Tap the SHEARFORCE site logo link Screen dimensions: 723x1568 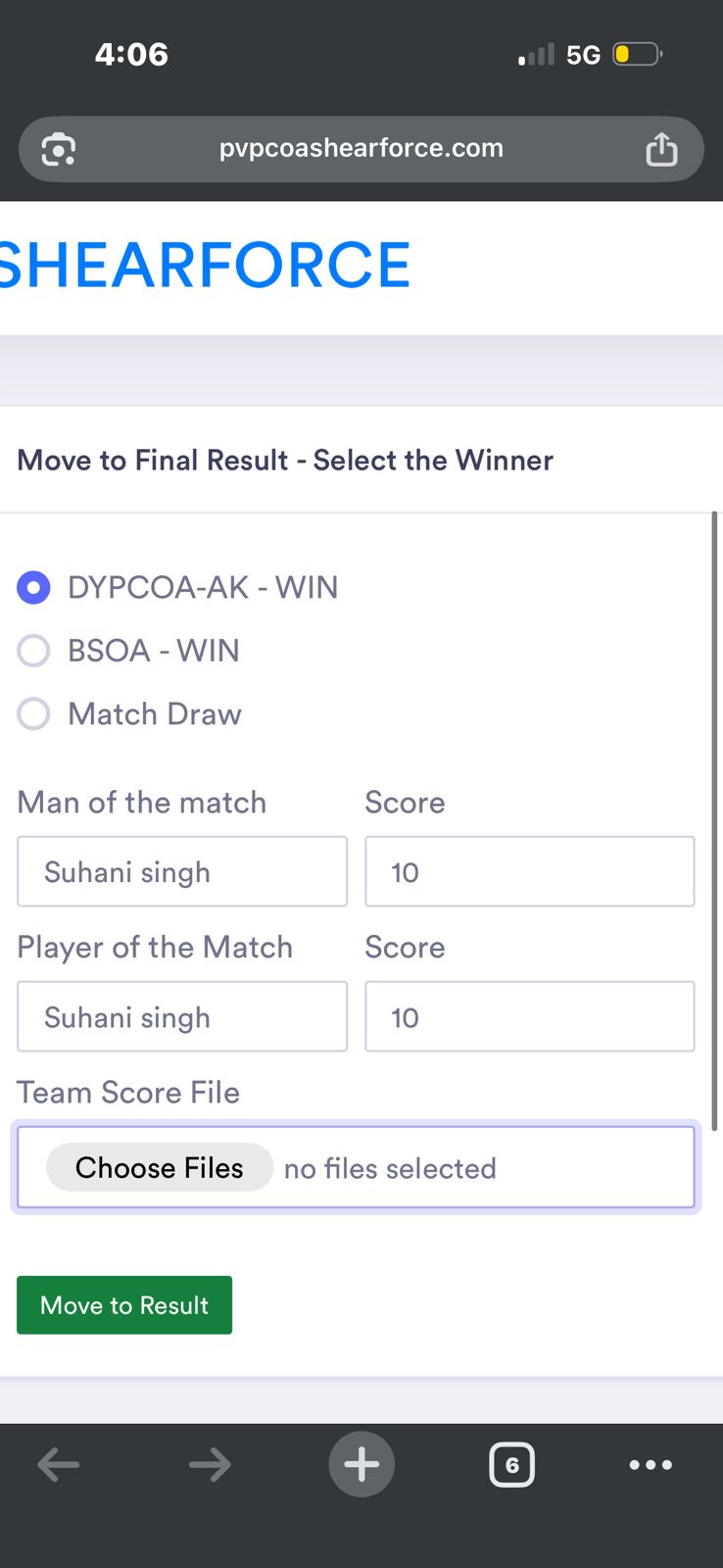click(x=204, y=266)
